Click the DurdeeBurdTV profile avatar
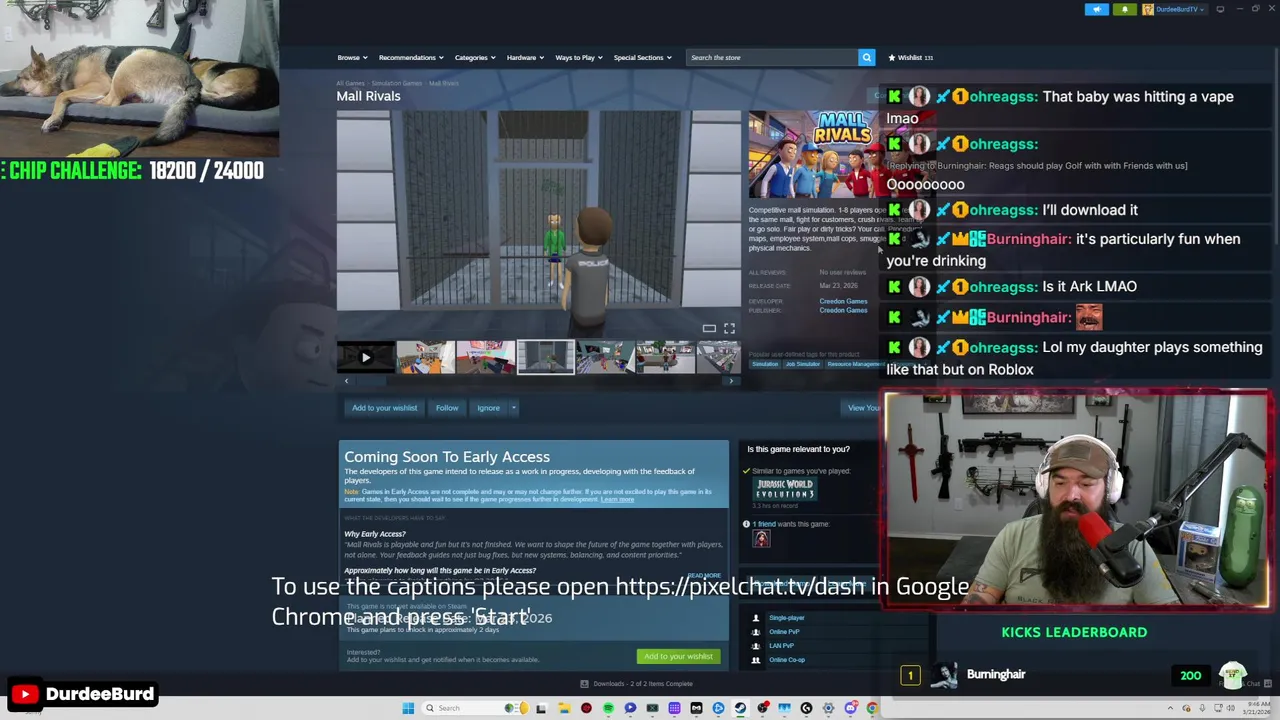 click(1148, 9)
